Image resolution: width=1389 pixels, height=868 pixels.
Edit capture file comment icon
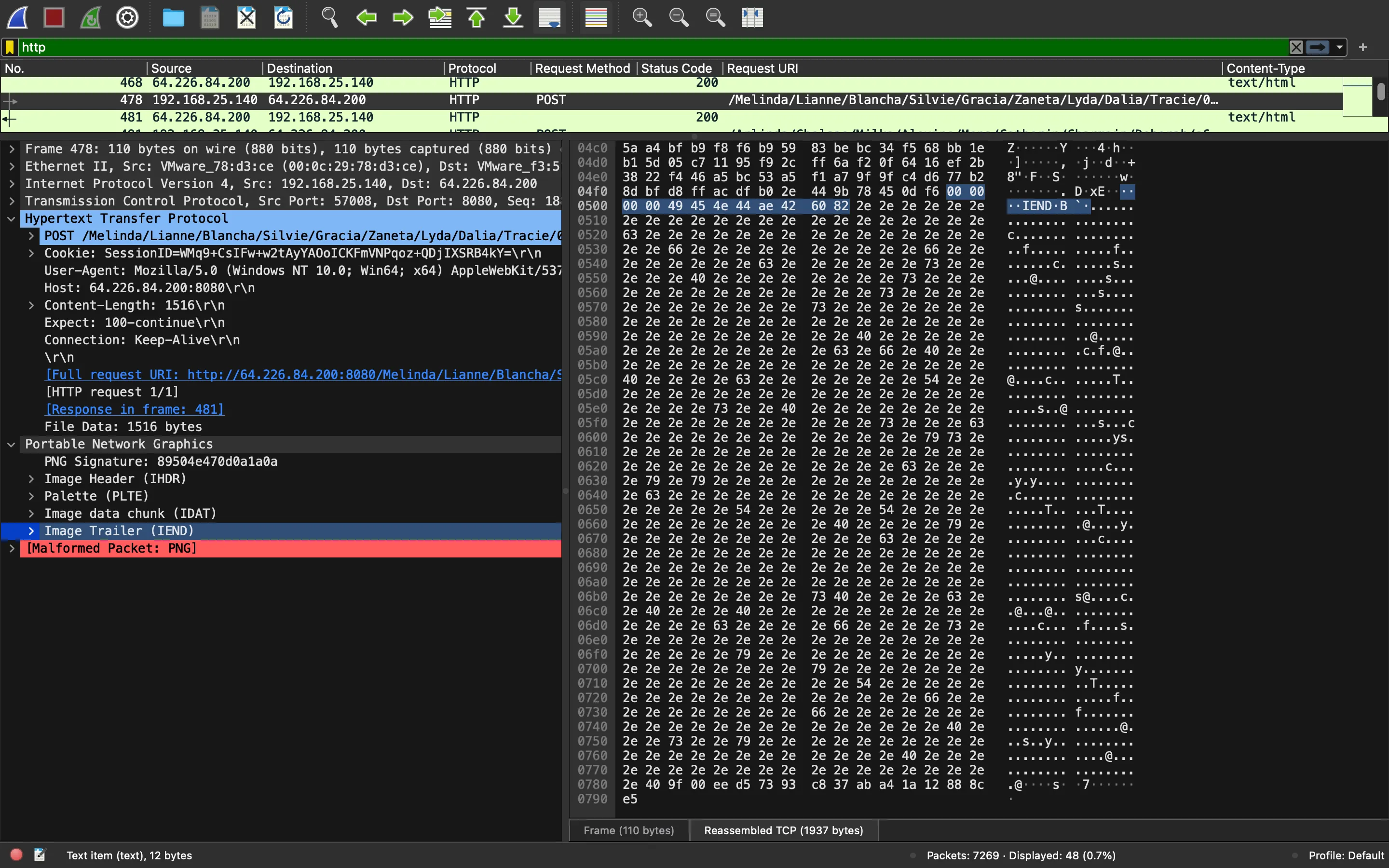pos(40,855)
